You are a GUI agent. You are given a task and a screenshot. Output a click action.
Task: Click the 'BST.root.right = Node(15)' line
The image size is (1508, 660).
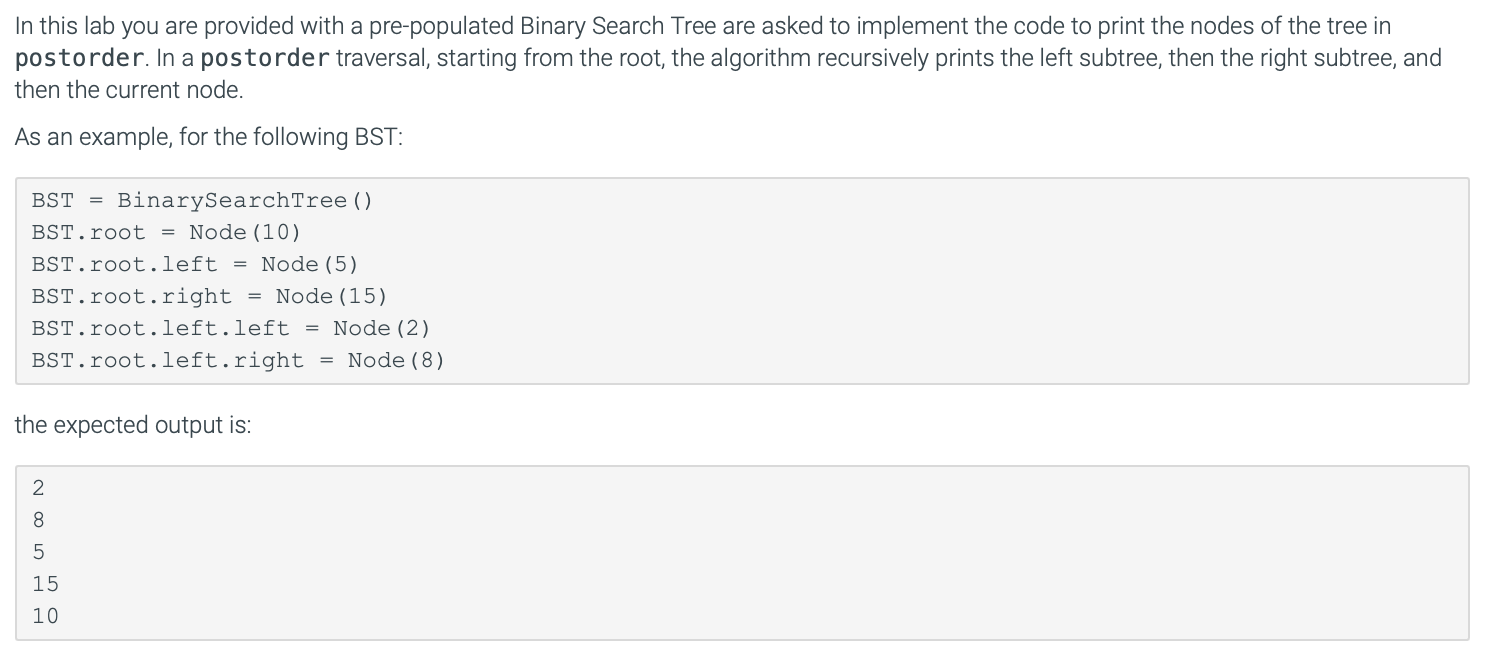pos(209,296)
